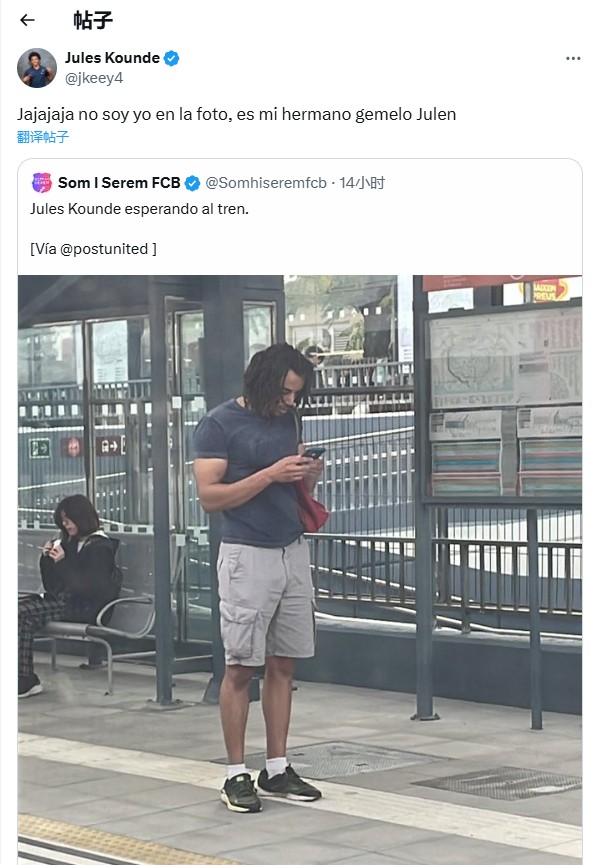This screenshot has height=865, width=596.
Task: Go back using the left arrow
Action: click(x=27, y=20)
